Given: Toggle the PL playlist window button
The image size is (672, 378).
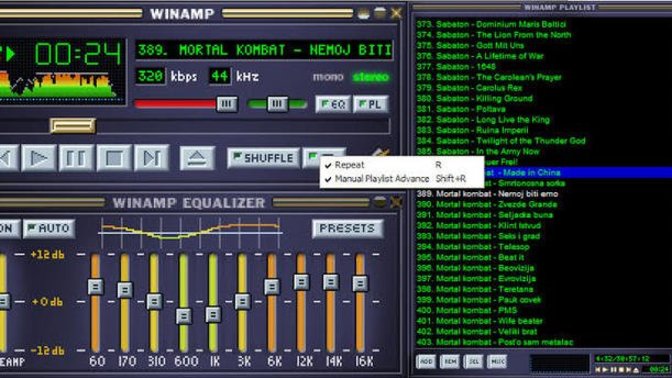Looking at the screenshot, I should [x=371, y=104].
